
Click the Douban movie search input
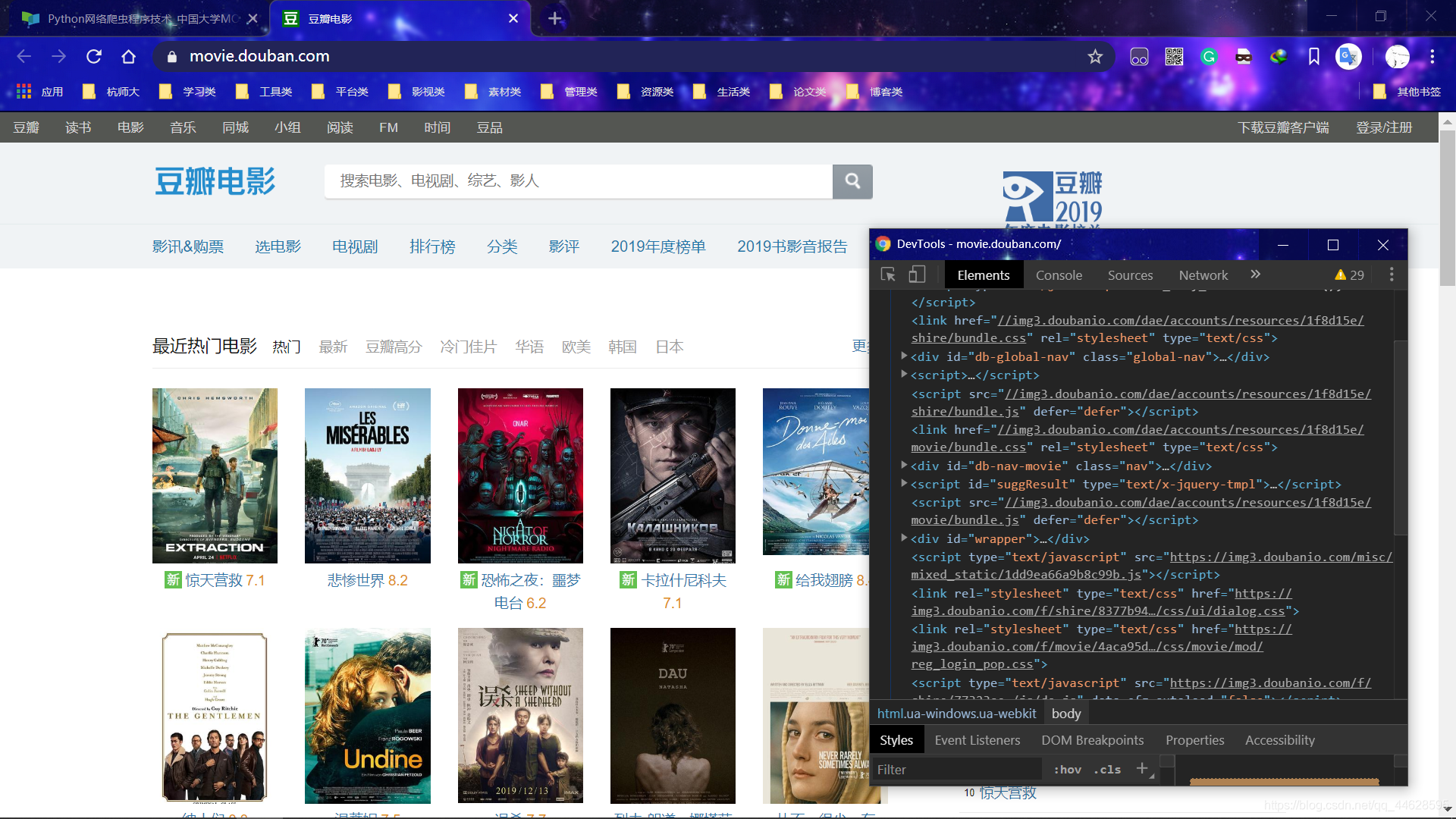pyautogui.click(x=579, y=181)
